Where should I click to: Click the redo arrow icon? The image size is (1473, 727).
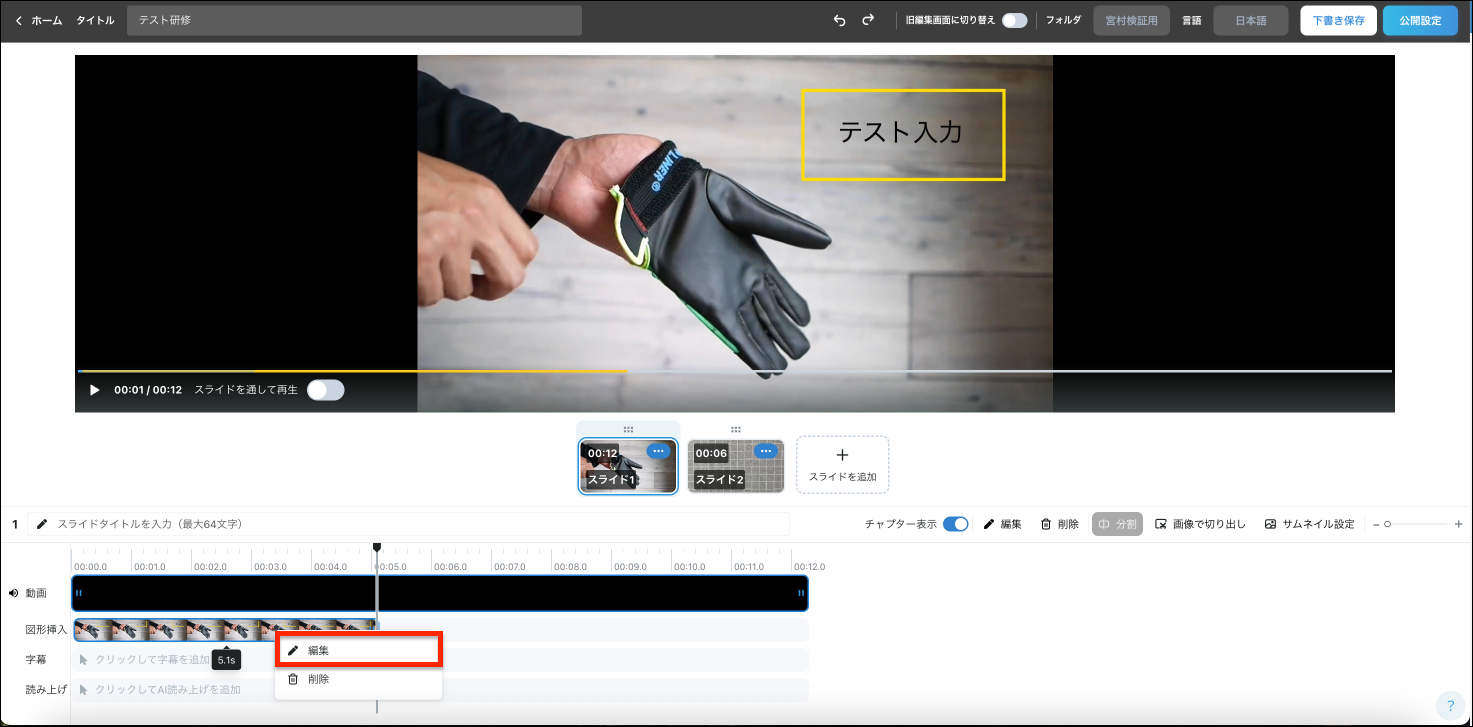[868, 20]
